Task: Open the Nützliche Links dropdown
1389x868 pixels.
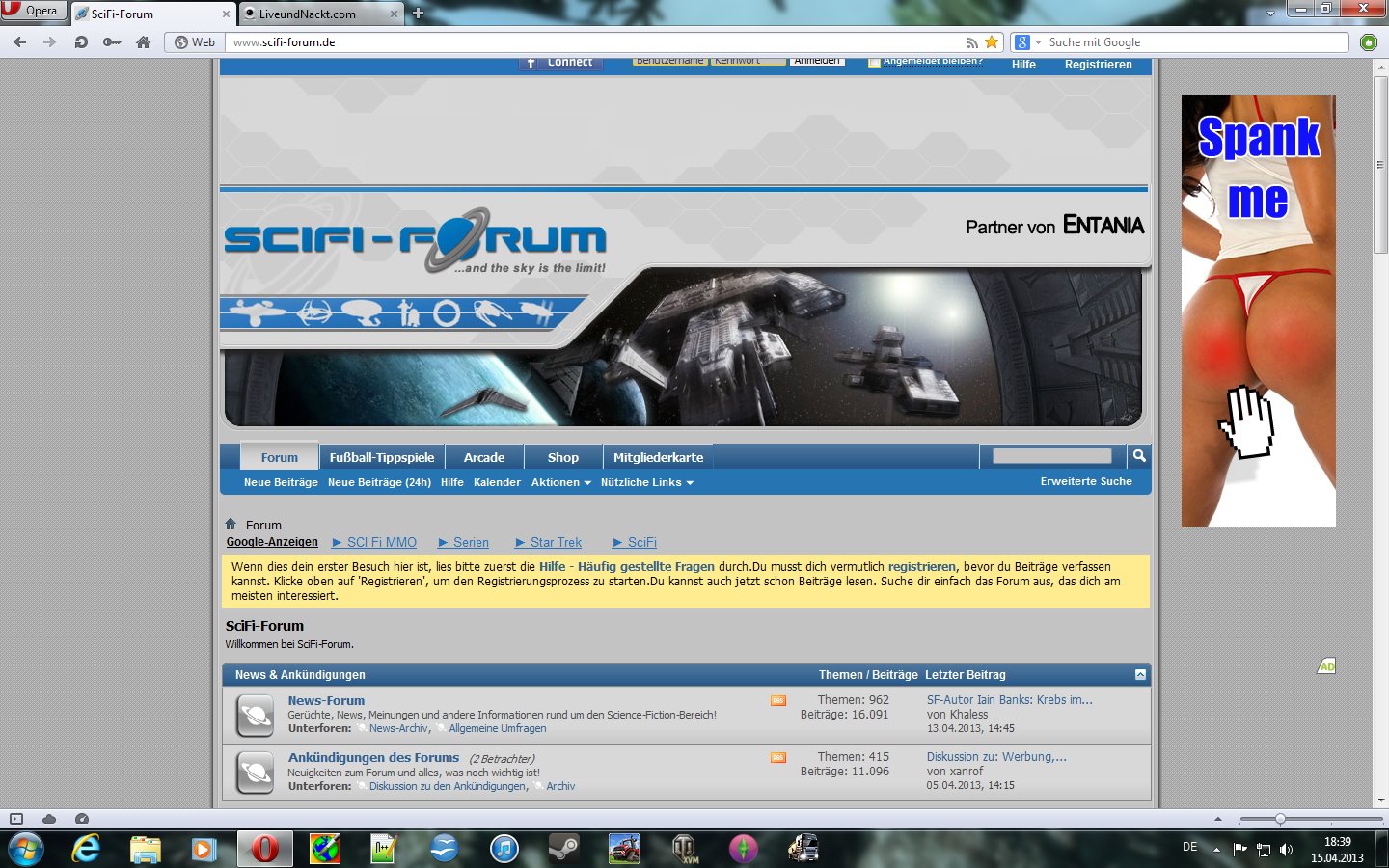Action: [x=646, y=482]
